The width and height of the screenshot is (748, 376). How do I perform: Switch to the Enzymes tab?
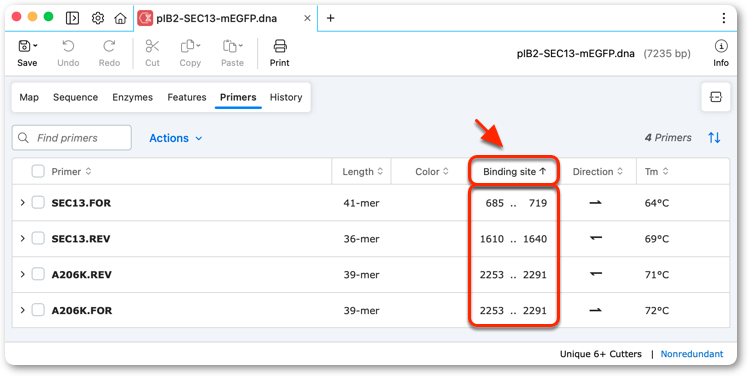coord(133,97)
